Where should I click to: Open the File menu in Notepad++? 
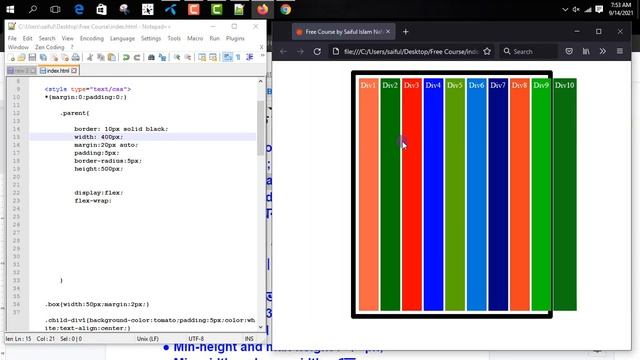(12, 38)
